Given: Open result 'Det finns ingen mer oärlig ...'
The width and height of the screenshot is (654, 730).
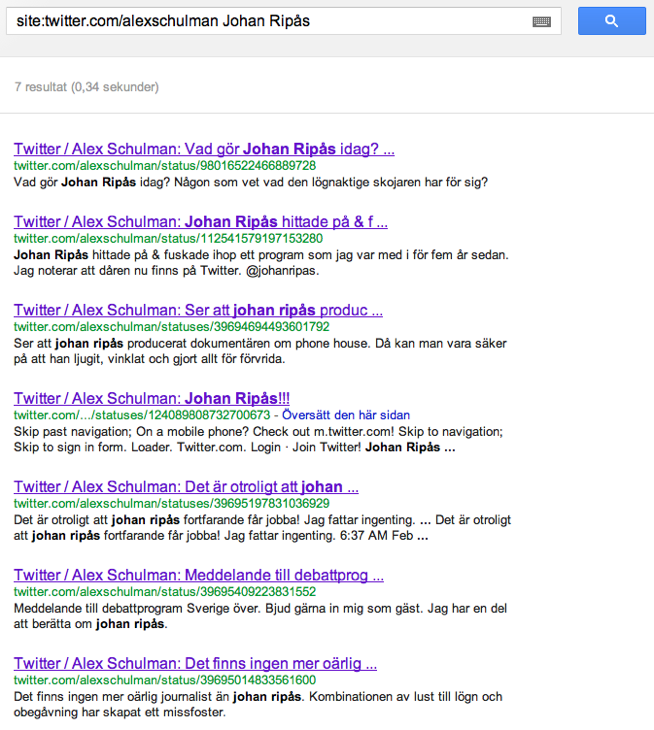Looking at the screenshot, I should [x=195, y=664].
